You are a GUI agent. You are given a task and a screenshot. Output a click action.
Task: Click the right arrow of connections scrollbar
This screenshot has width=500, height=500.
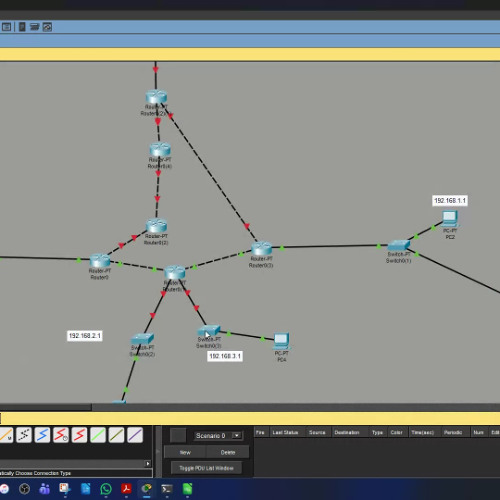[148, 463]
